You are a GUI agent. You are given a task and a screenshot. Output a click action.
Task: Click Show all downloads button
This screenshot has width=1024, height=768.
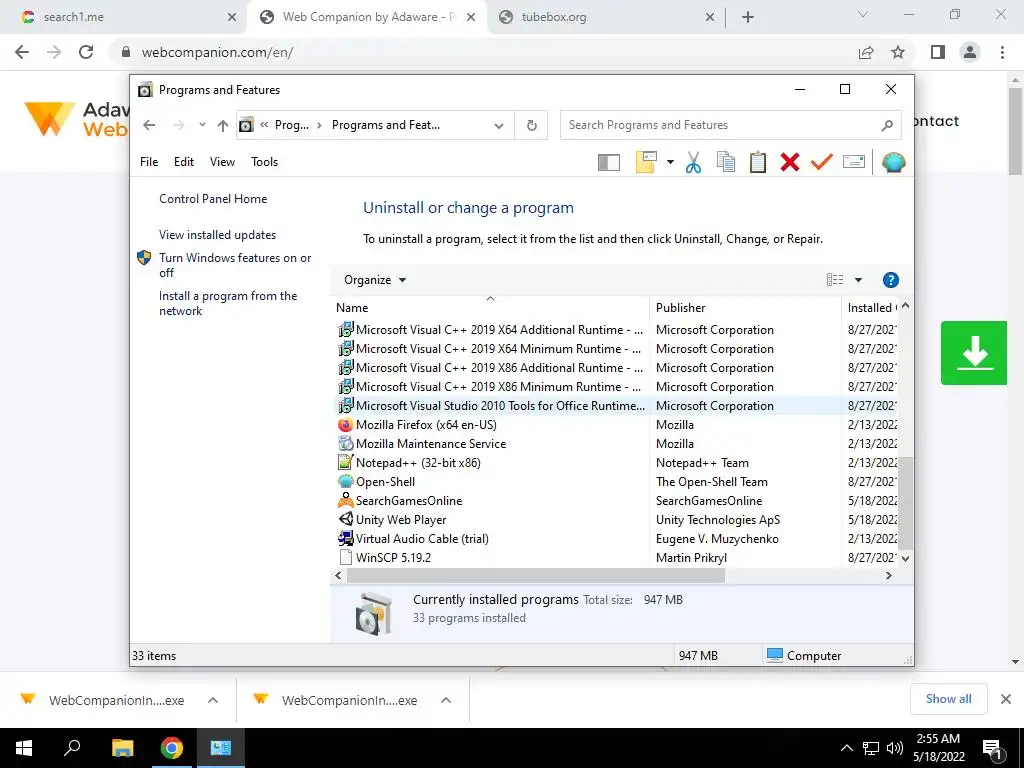pos(948,699)
